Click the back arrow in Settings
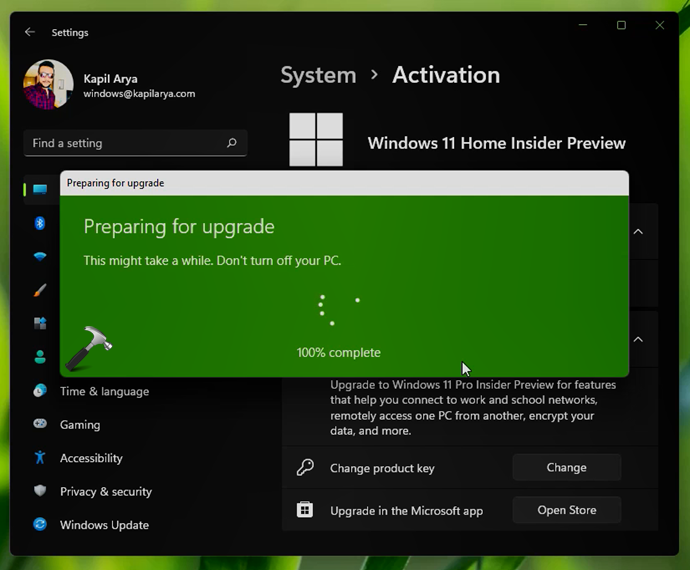690x570 pixels. click(30, 32)
